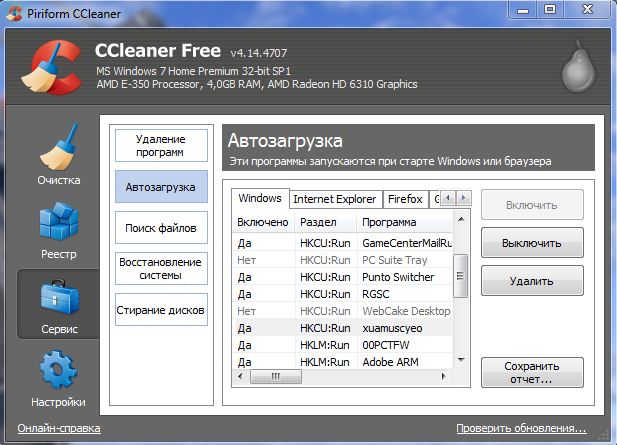This screenshot has height=445, width=617.
Task: Select the RGSC startup entry
Action: click(342, 294)
